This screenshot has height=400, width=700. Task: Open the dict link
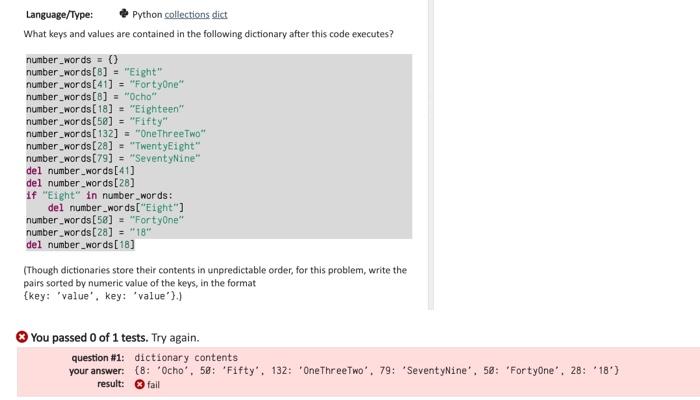(220, 14)
